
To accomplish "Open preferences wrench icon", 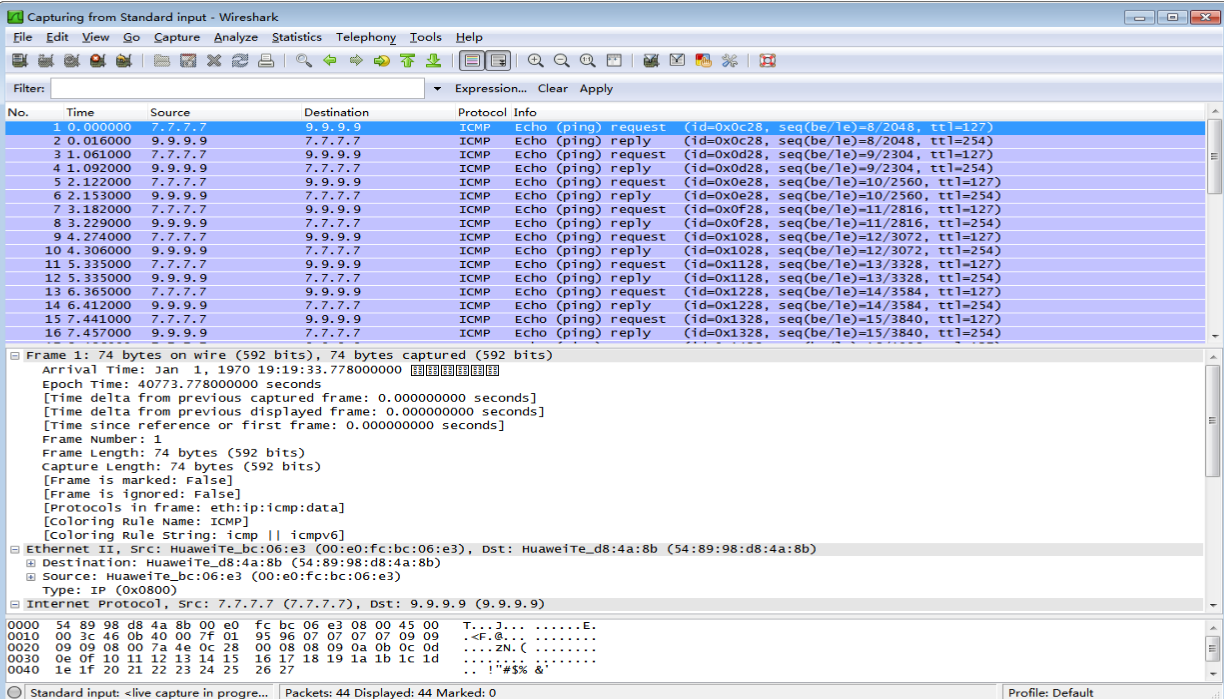I will (730, 61).
